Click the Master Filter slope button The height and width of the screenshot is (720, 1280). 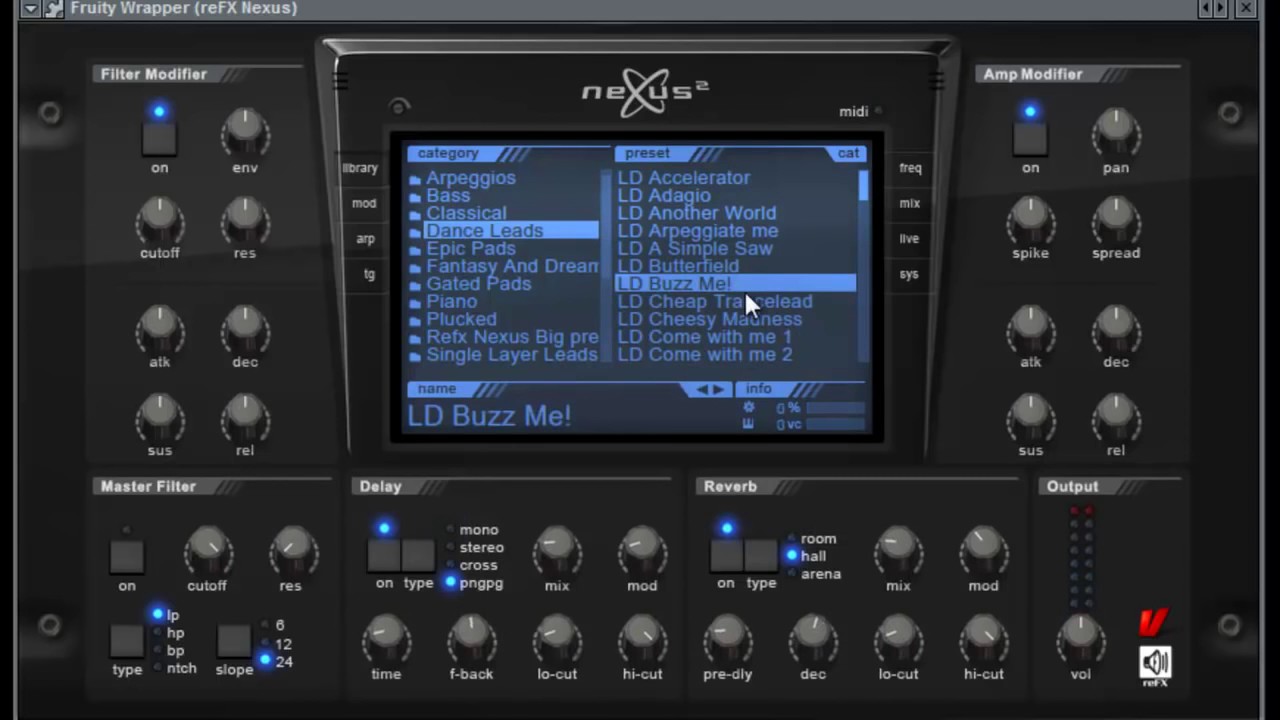(x=234, y=640)
